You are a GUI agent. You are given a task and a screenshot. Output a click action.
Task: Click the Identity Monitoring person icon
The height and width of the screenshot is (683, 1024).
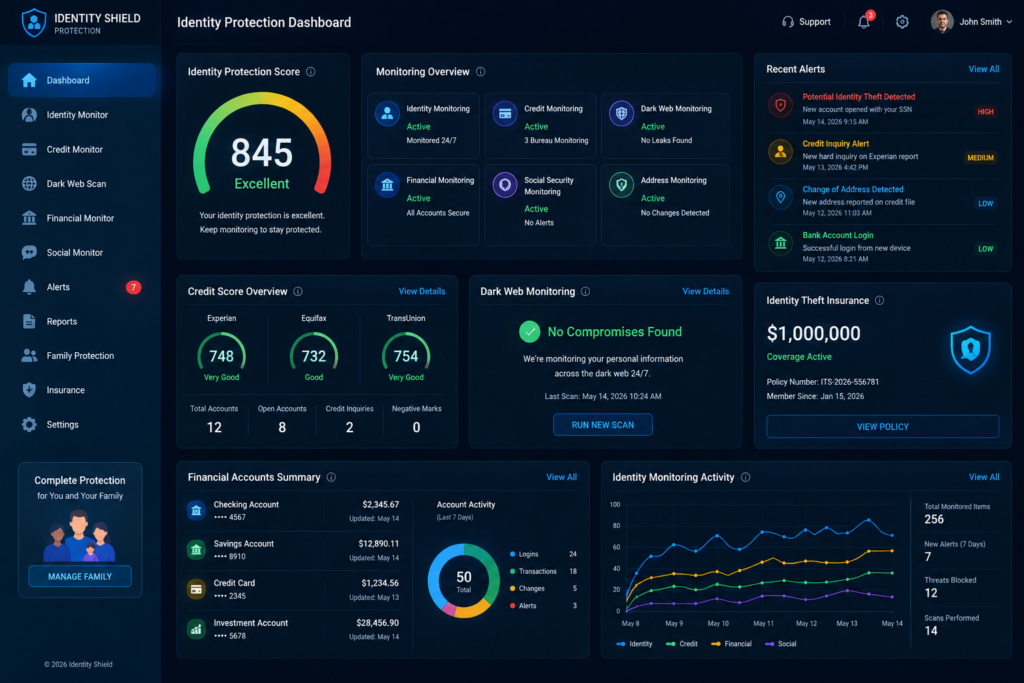[x=387, y=114]
